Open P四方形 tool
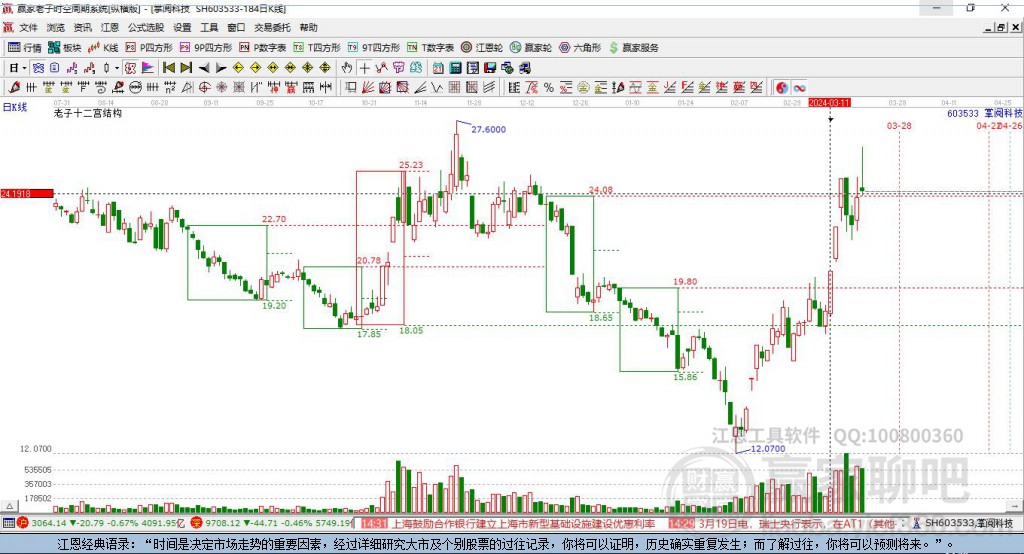Screen dimensions: 1024x554 (x=149, y=48)
